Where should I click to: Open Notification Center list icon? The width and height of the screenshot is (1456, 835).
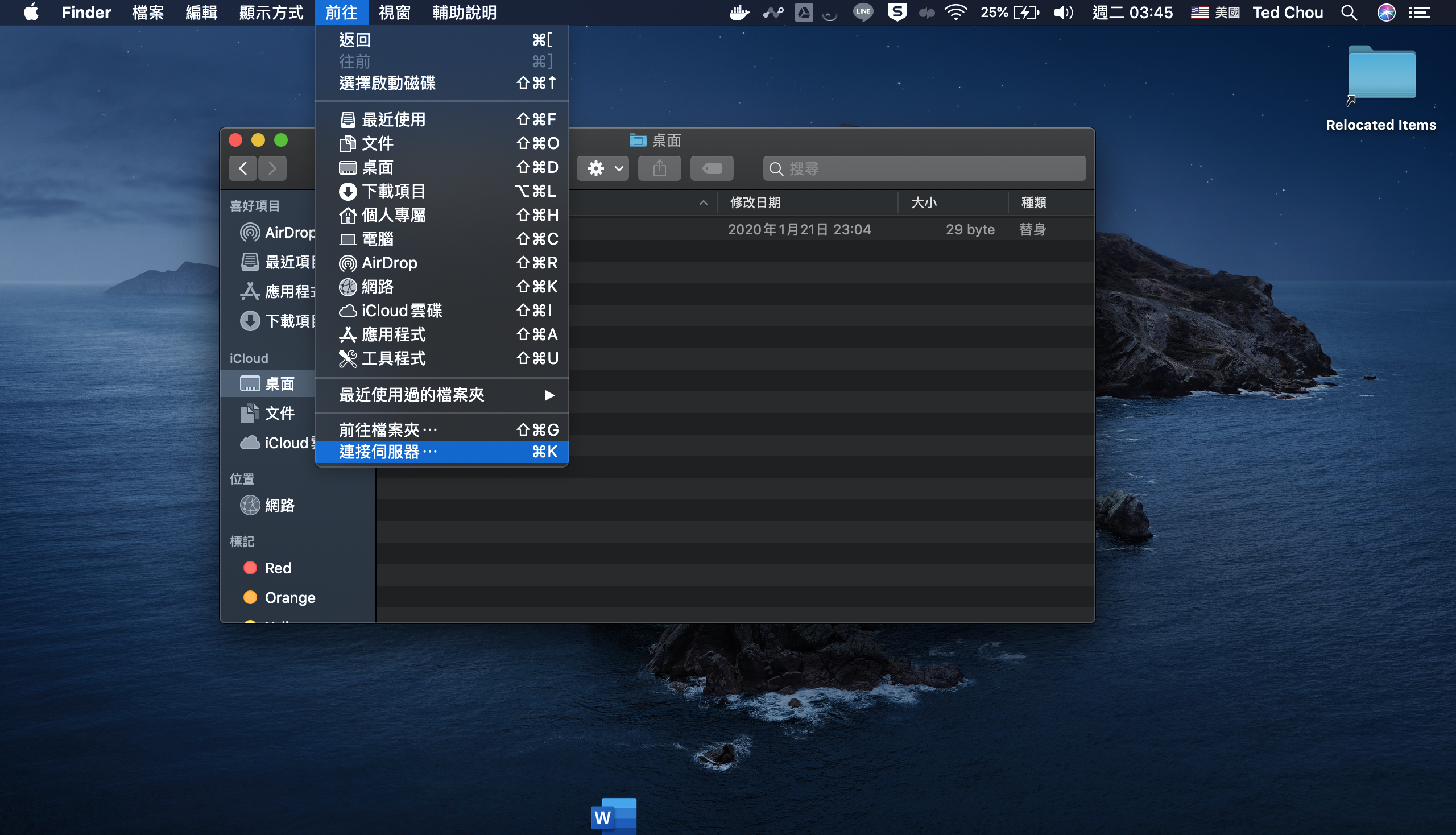point(1420,13)
